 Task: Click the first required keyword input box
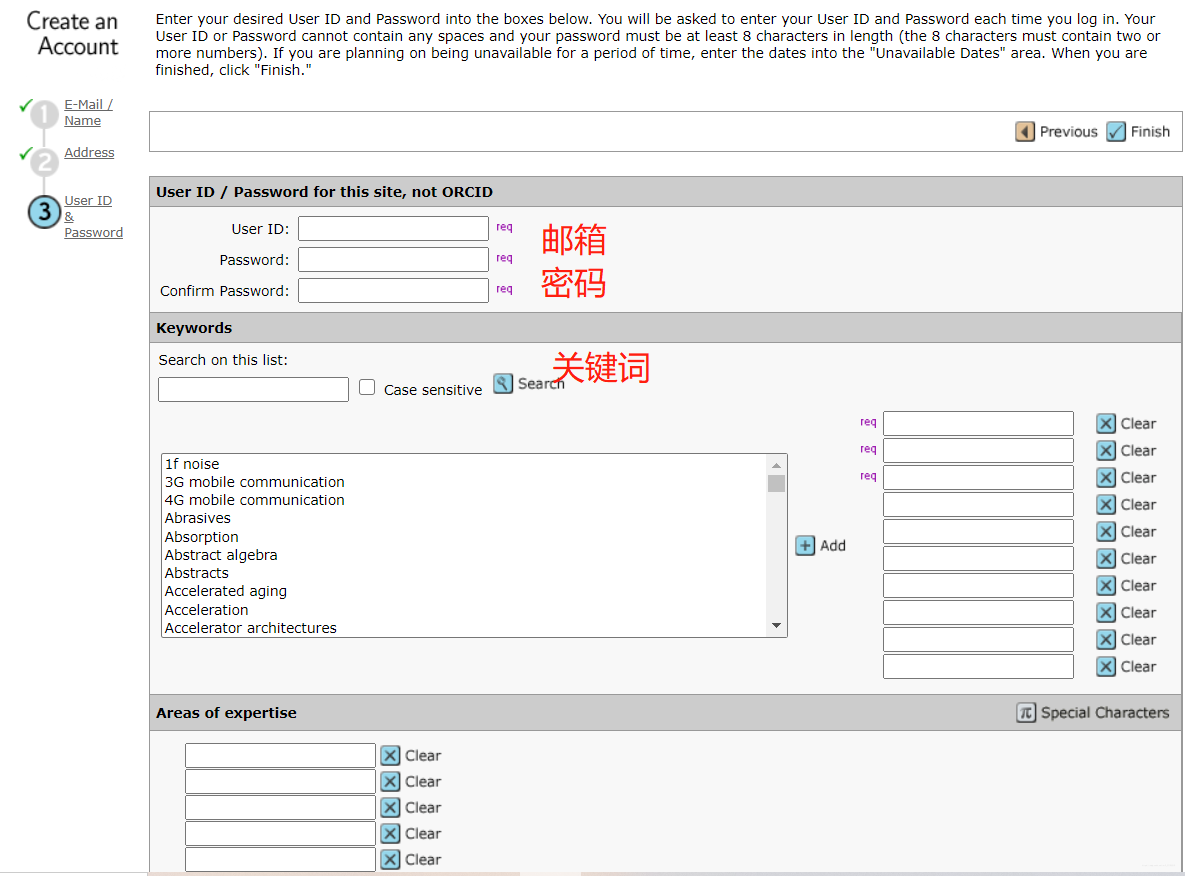(978, 424)
